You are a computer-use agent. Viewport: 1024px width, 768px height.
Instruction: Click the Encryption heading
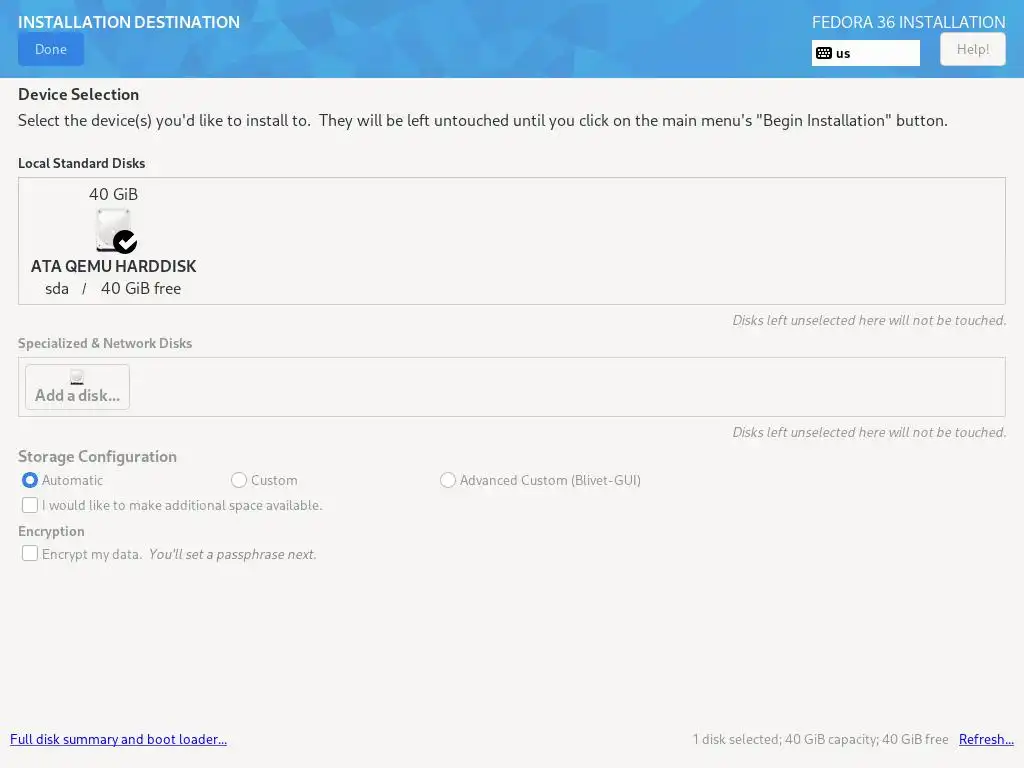(51, 532)
